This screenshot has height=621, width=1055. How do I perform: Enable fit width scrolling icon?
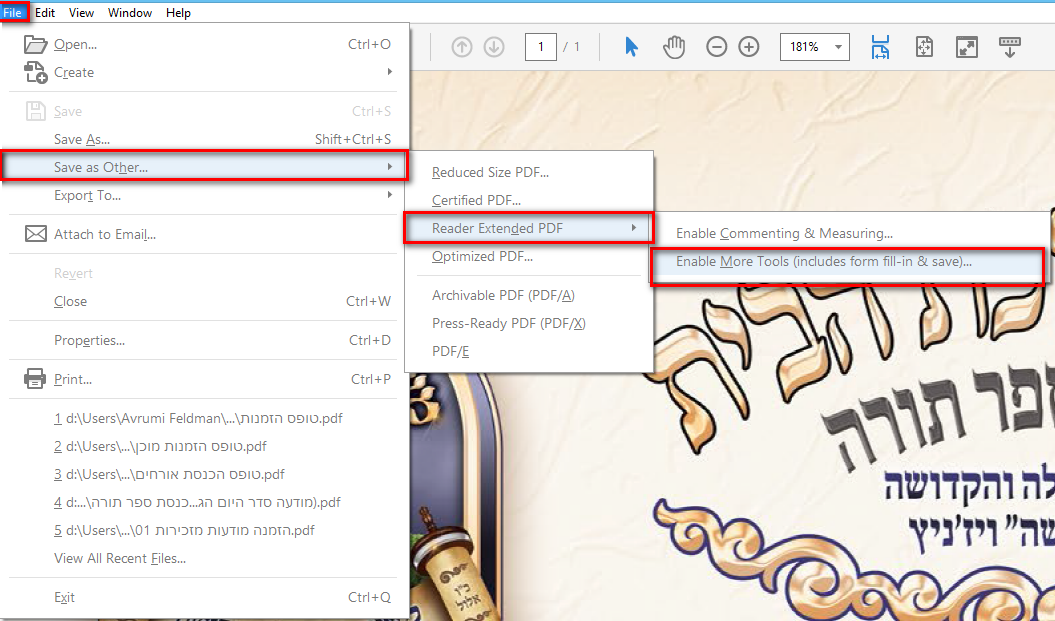point(880,47)
